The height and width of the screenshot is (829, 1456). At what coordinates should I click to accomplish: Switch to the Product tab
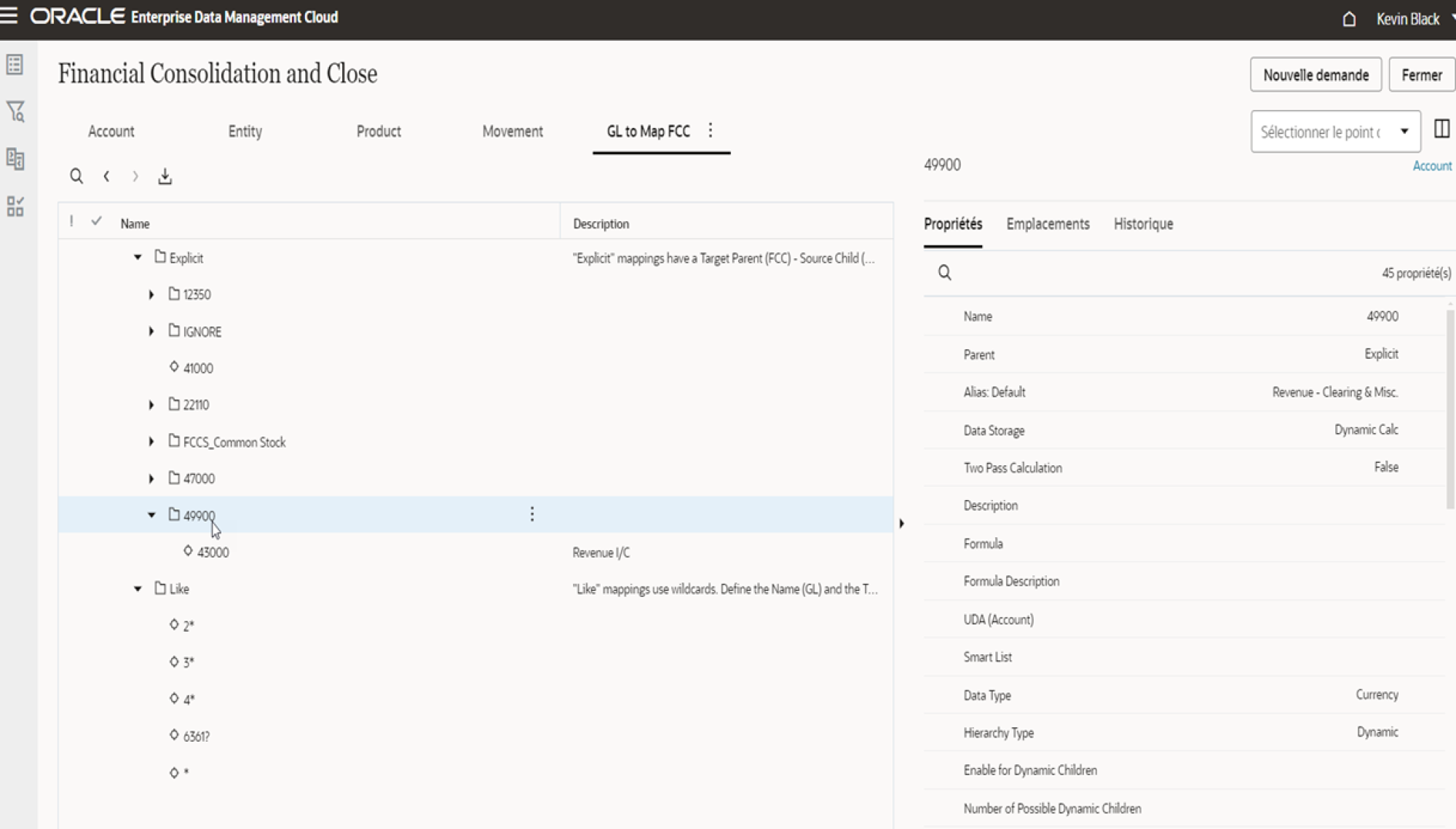tap(379, 131)
